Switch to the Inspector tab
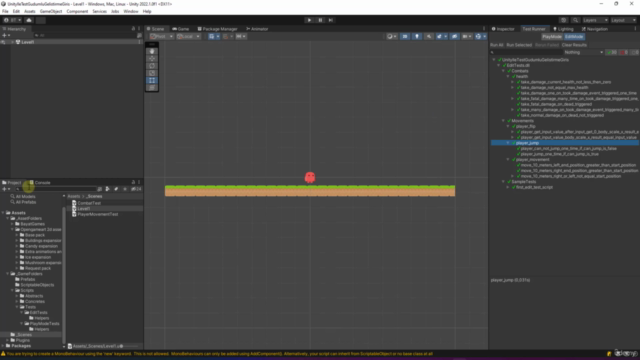The height and width of the screenshot is (360, 640). (x=503, y=29)
